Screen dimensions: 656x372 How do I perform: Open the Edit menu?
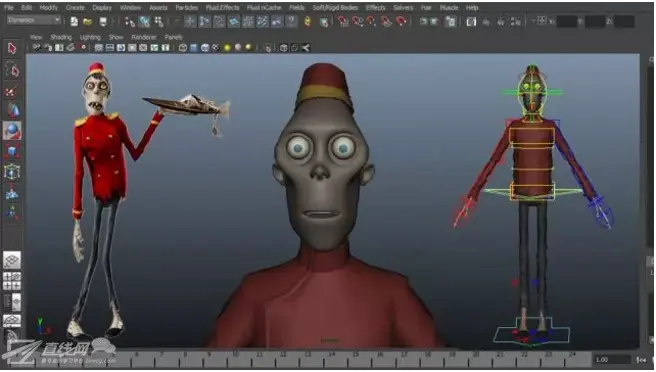click(x=26, y=8)
